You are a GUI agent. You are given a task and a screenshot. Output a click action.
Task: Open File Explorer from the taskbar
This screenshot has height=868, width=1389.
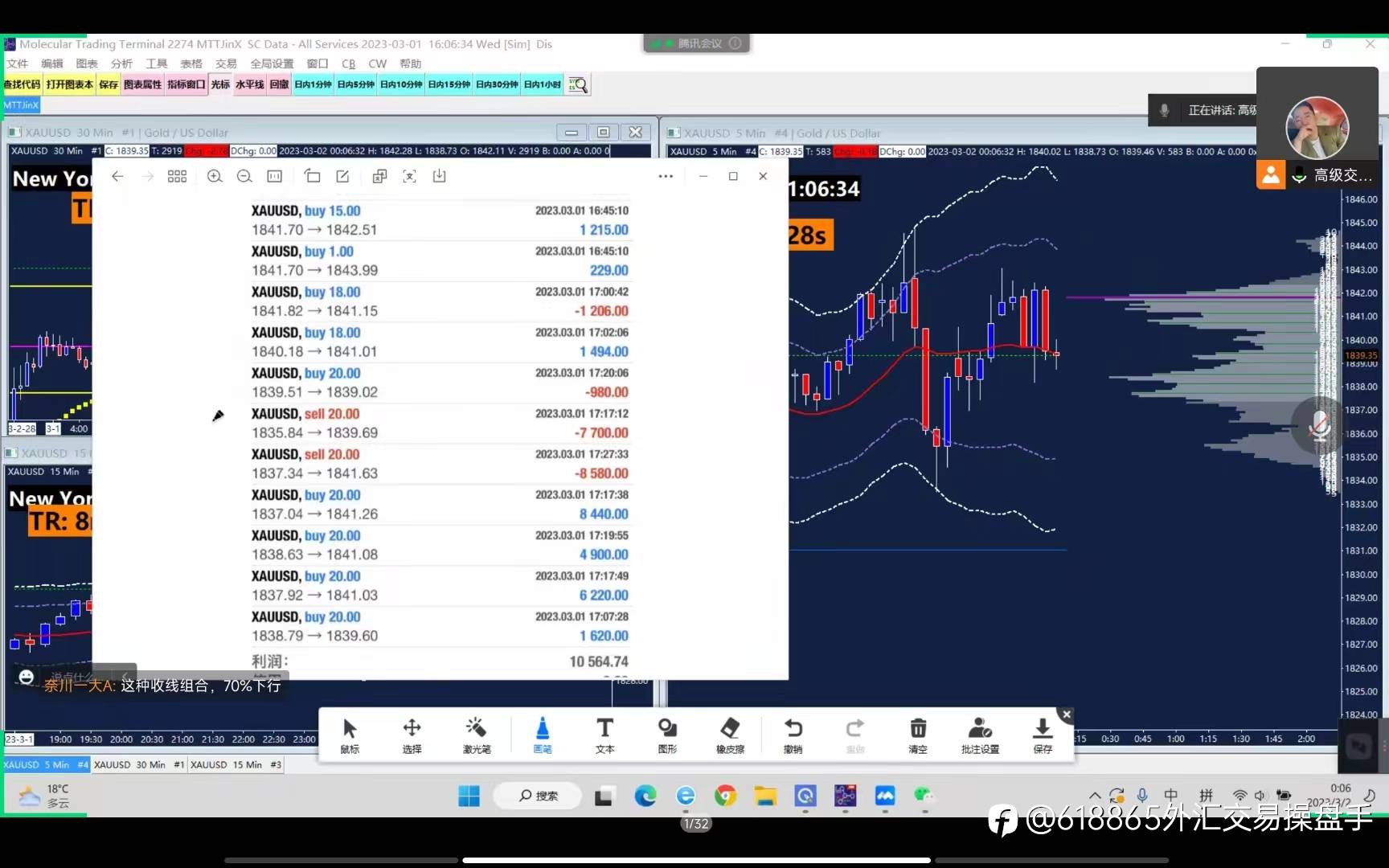[x=765, y=796]
